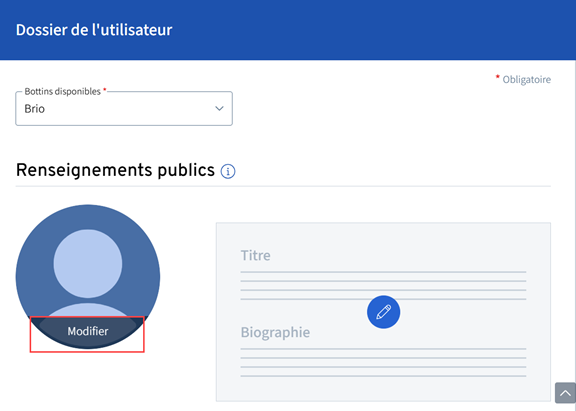Click the Renseignements publics heading

point(115,170)
